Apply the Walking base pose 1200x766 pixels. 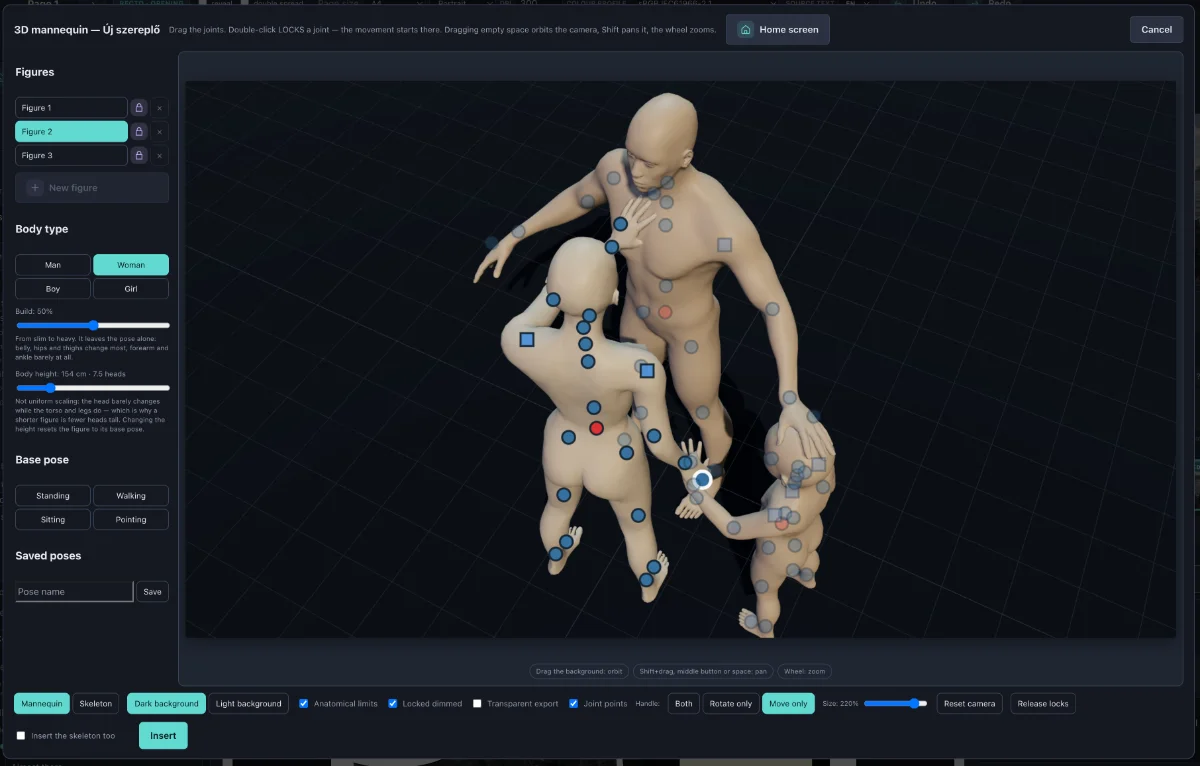pos(131,495)
